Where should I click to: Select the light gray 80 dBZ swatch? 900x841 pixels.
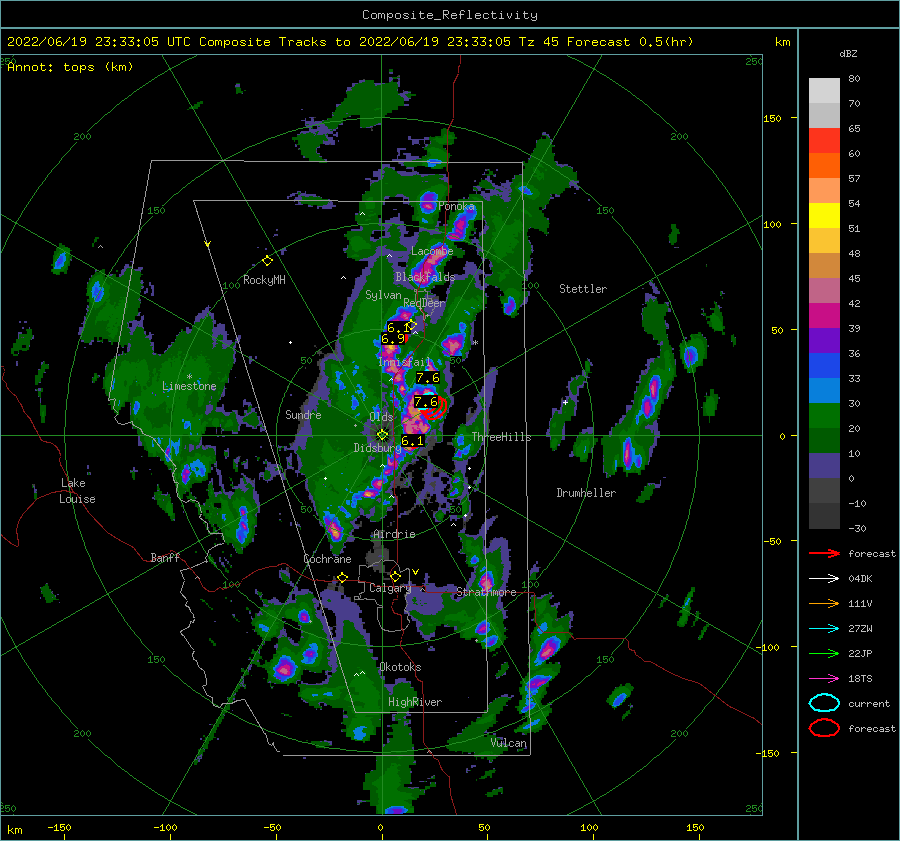(x=824, y=90)
